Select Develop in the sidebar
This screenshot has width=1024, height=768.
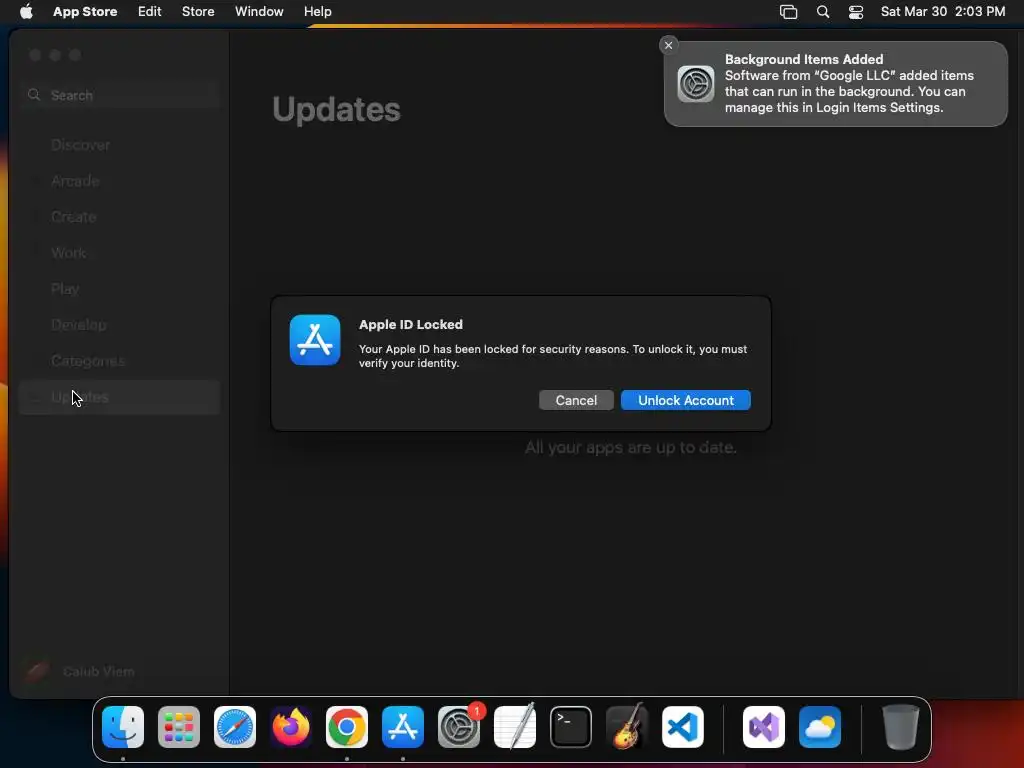click(x=120, y=325)
